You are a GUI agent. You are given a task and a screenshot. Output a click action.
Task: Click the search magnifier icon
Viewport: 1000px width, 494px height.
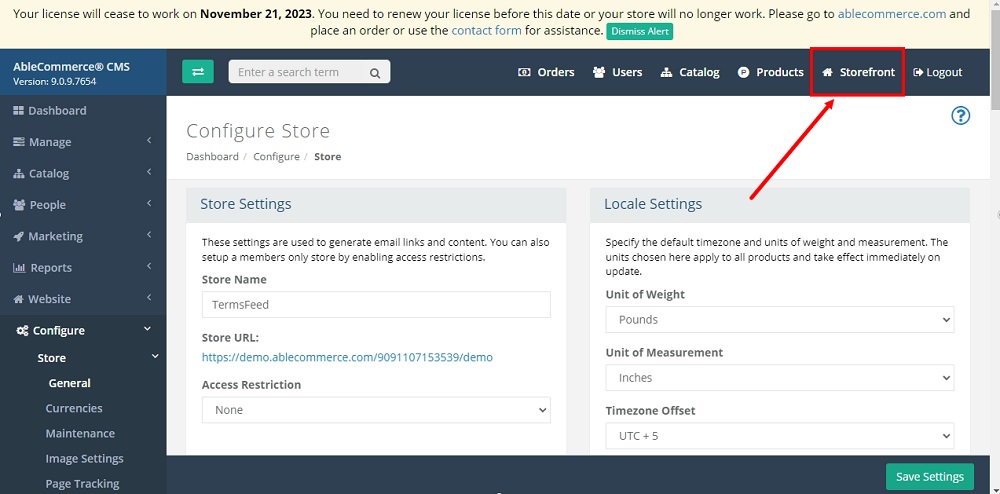pos(375,73)
